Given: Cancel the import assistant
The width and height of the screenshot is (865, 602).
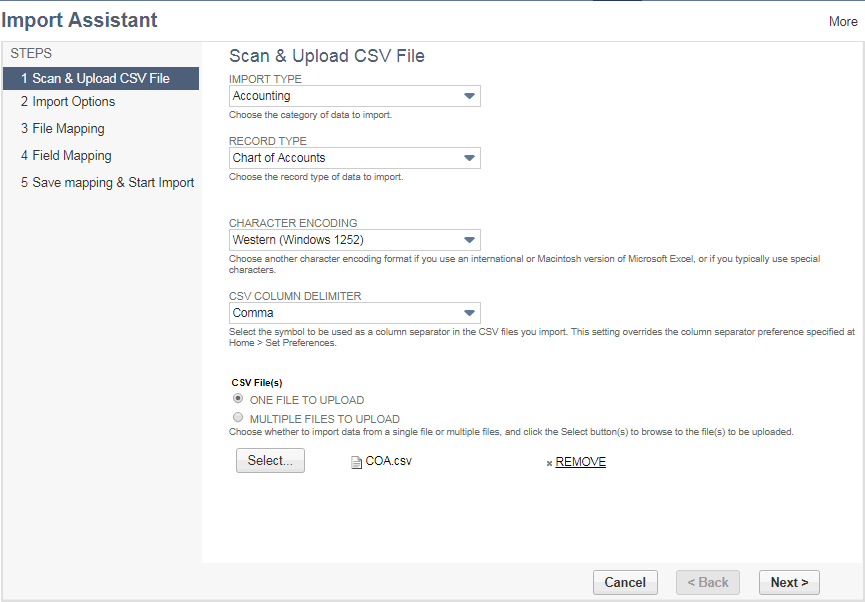Looking at the screenshot, I should pos(625,582).
